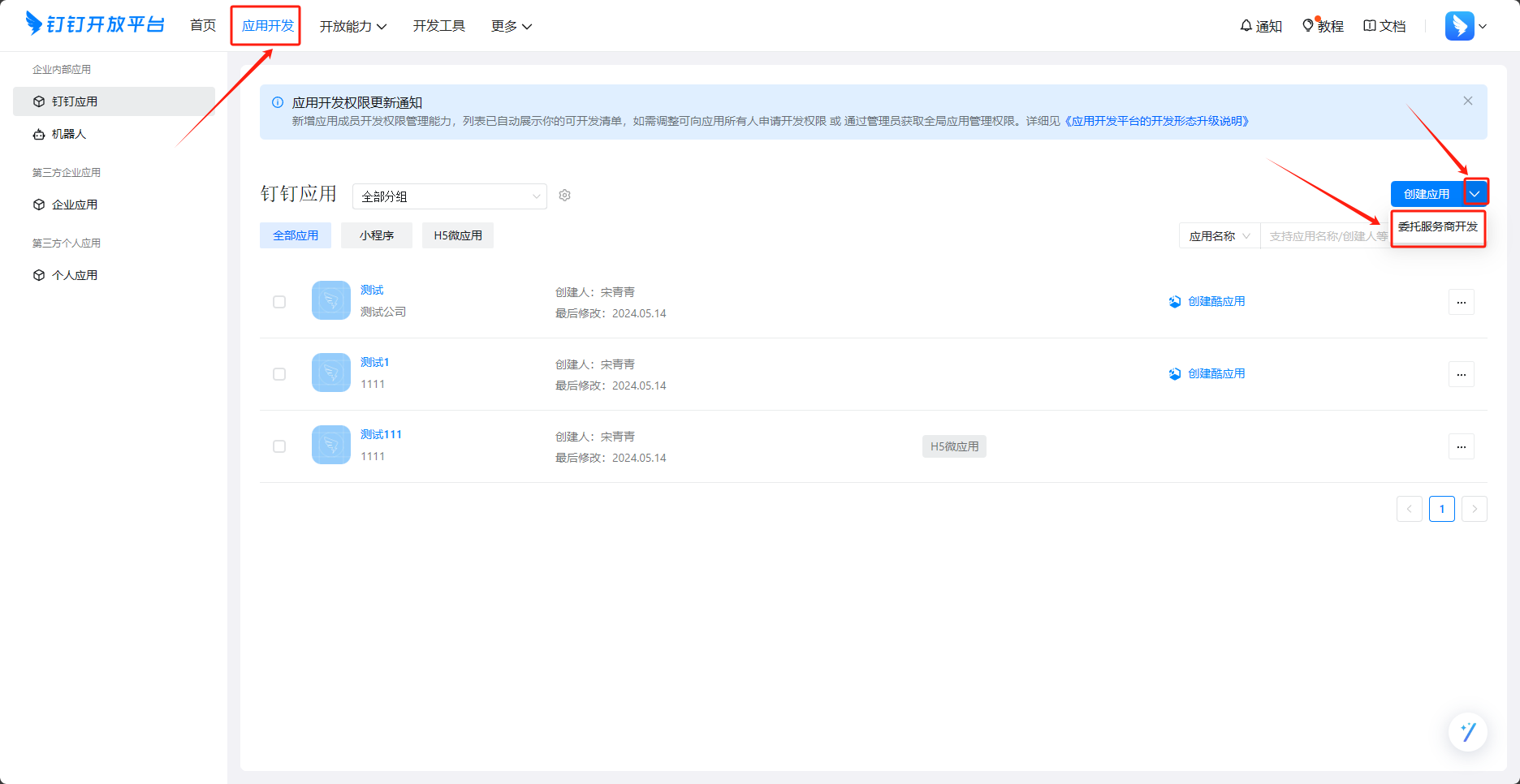Viewport: 1520px width, 784px height.
Task: Click the app icon for 测试111
Action: coord(331,445)
